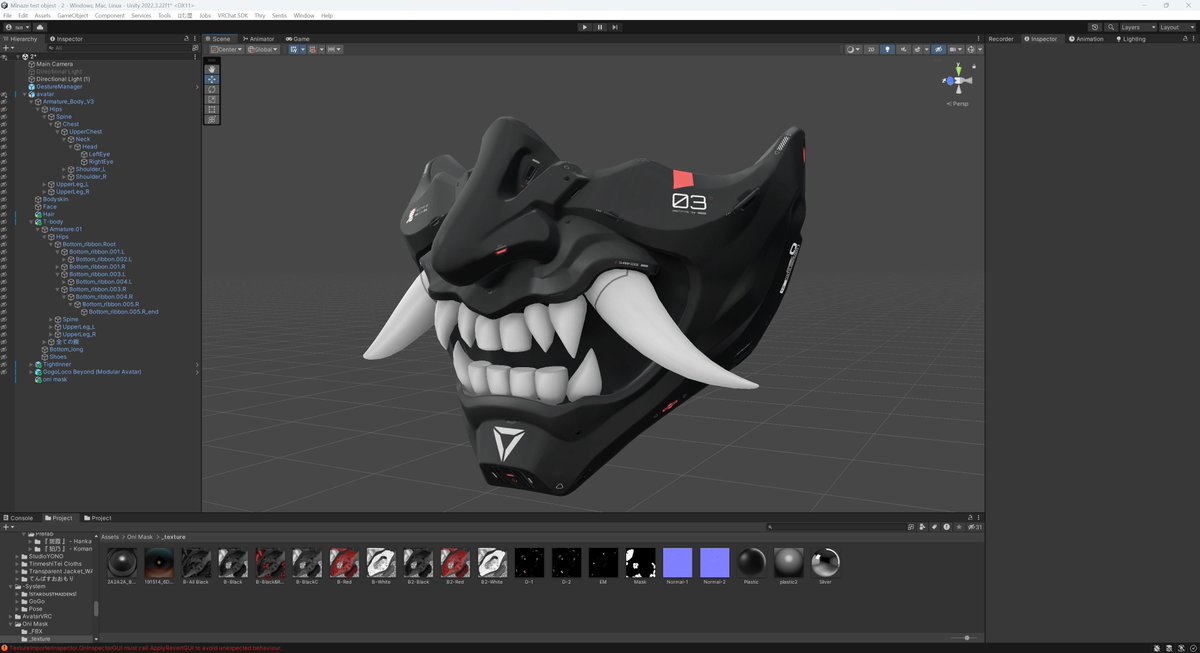Select the Hand tool in Scene view

(211, 69)
